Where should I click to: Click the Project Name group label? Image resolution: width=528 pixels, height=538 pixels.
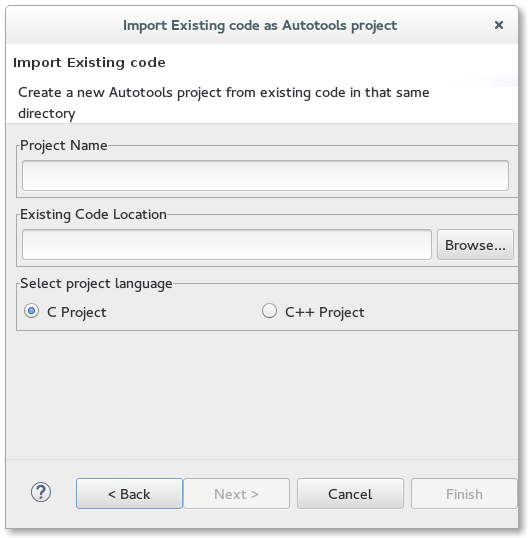[63, 145]
